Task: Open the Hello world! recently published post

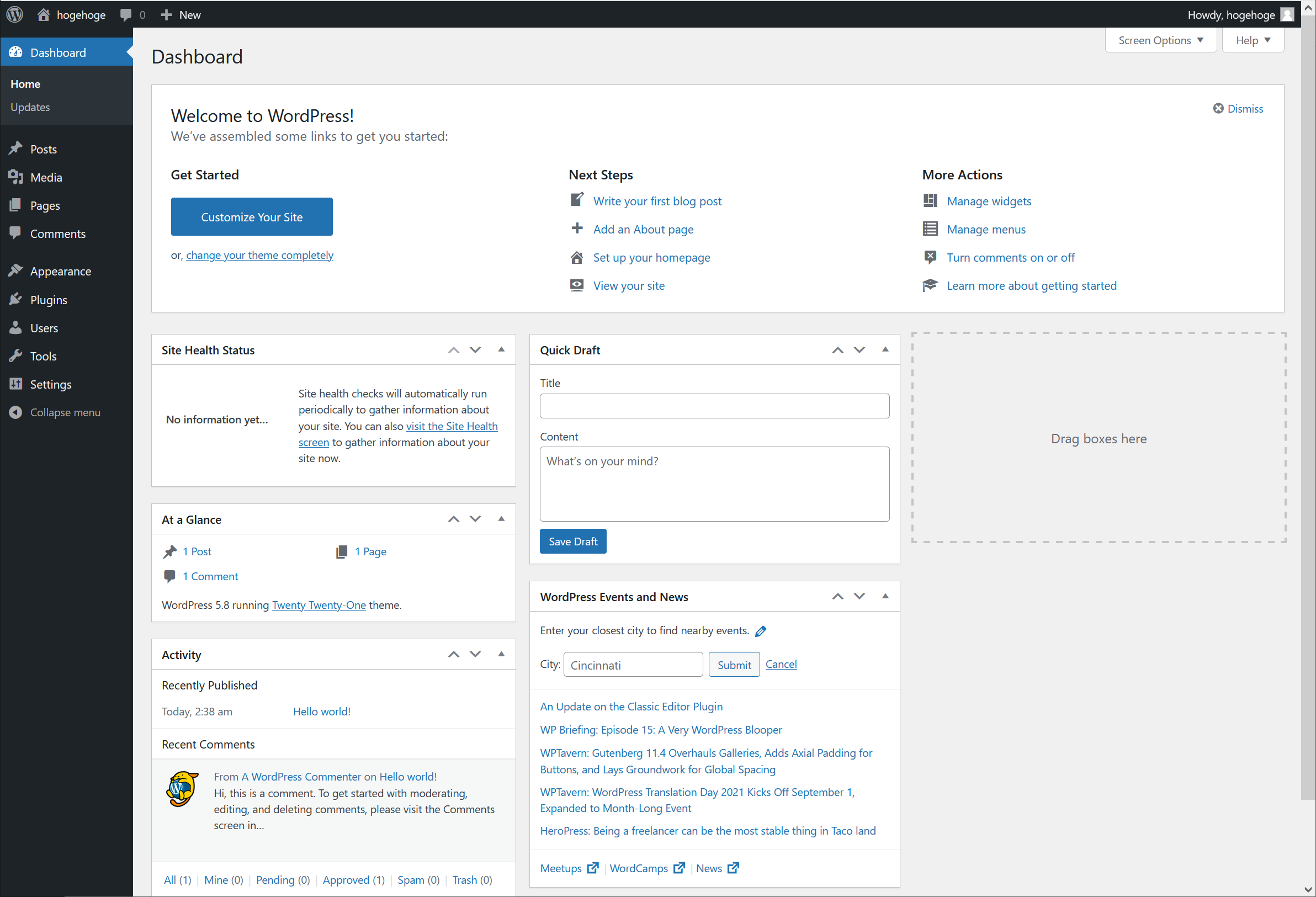Action: click(x=321, y=712)
